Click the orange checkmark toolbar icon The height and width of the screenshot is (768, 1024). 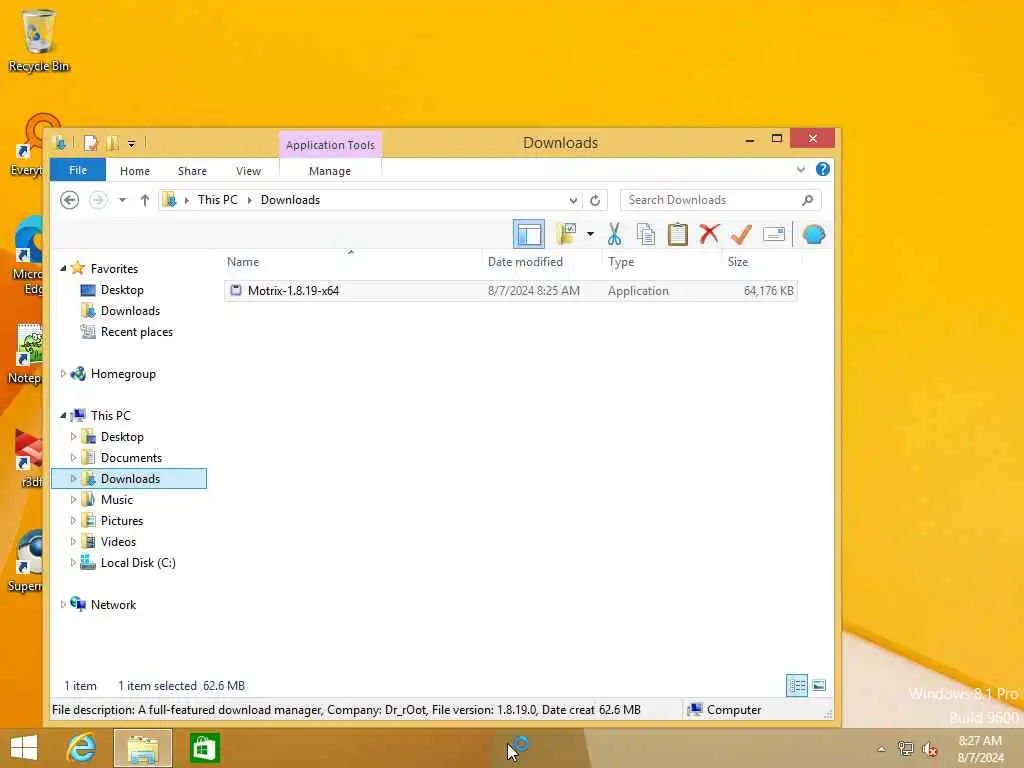pos(741,234)
